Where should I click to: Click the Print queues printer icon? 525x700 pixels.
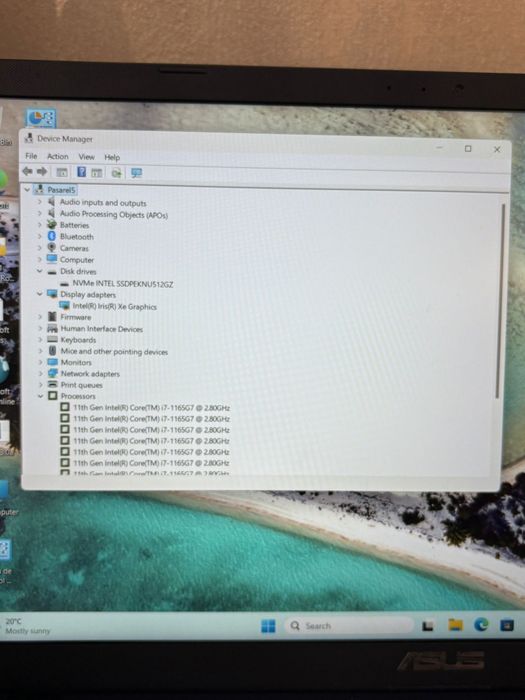click(x=53, y=384)
